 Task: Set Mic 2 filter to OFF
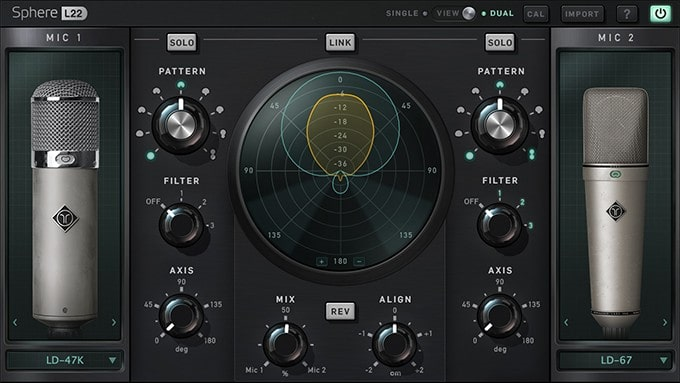point(471,201)
